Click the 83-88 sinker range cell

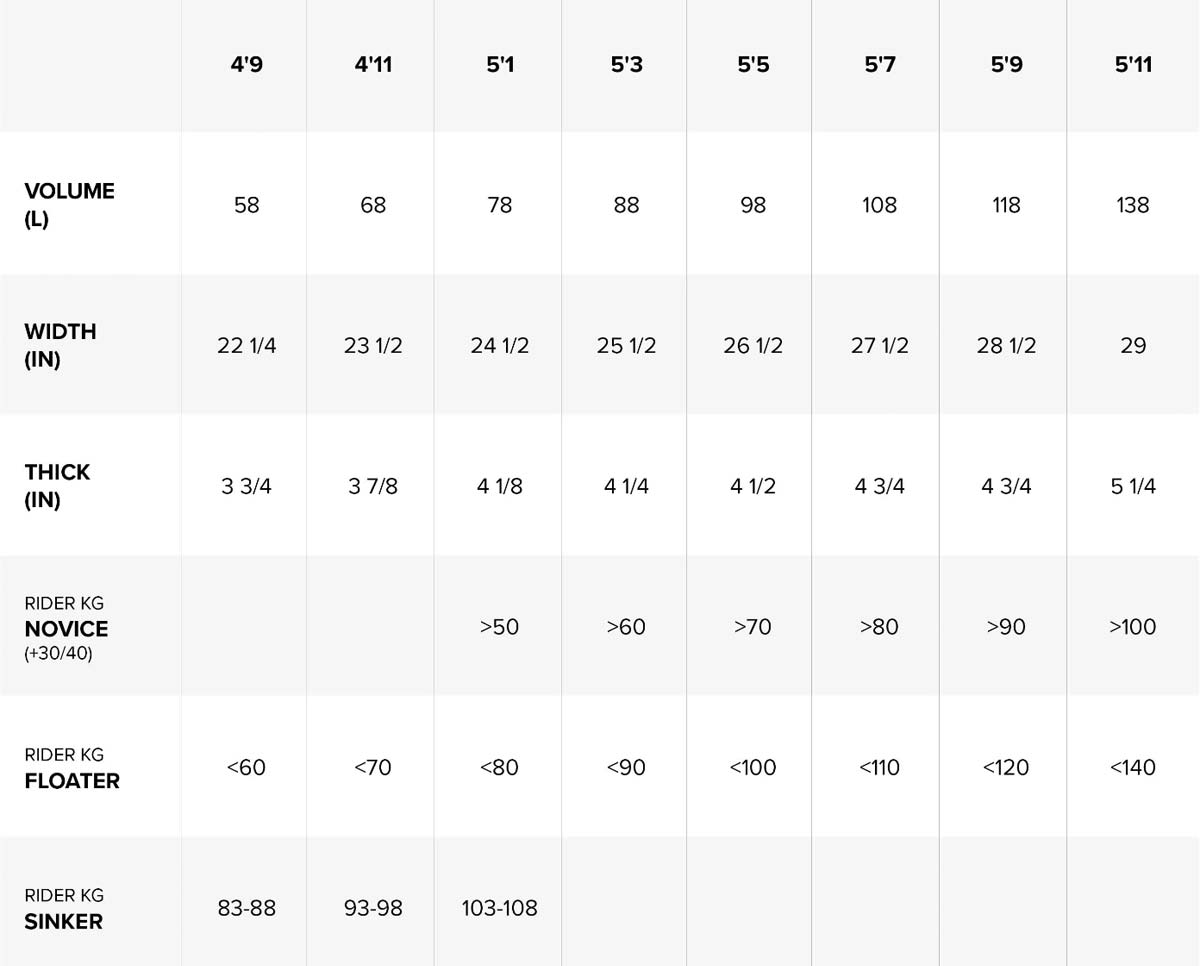tap(246, 908)
